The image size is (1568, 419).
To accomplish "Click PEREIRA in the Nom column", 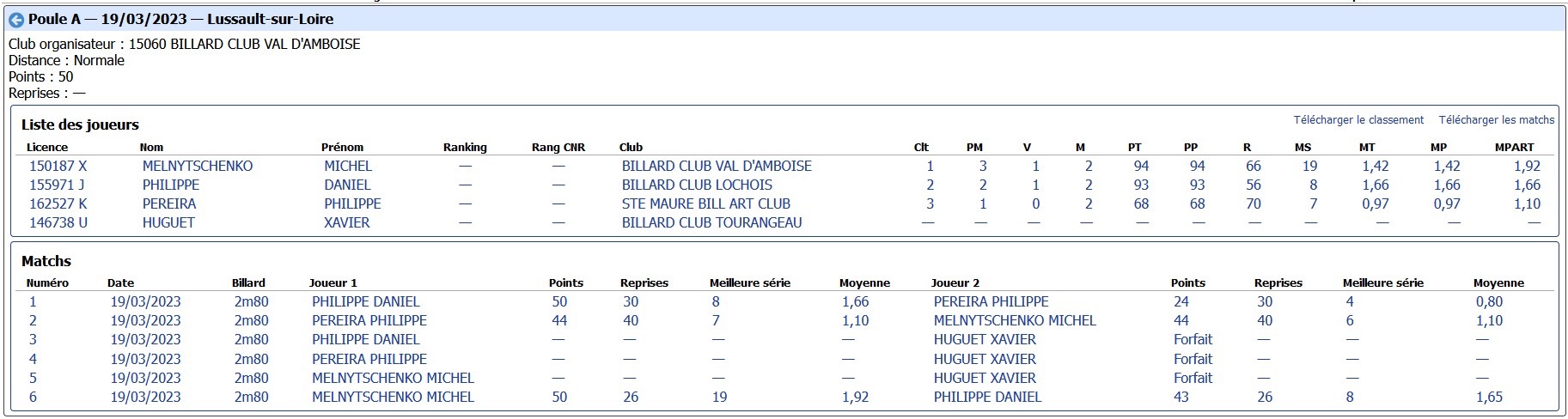I will [169, 203].
